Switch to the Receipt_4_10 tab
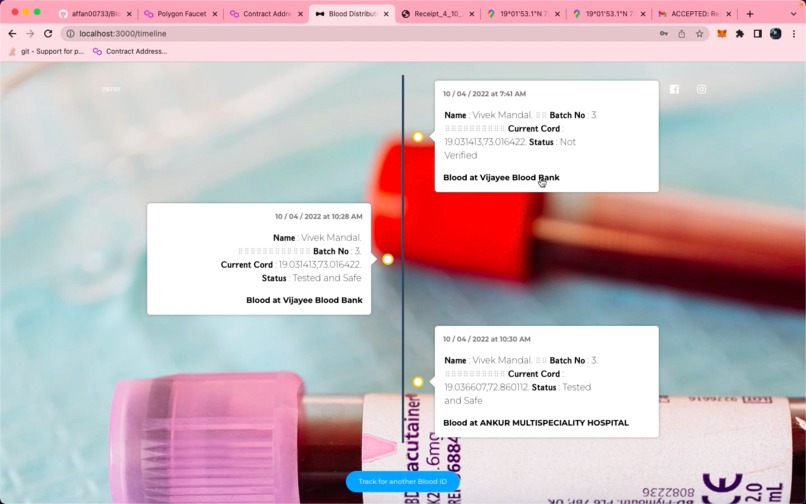Viewport: 806px width, 504px height. pyautogui.click(x=437, y=14)
